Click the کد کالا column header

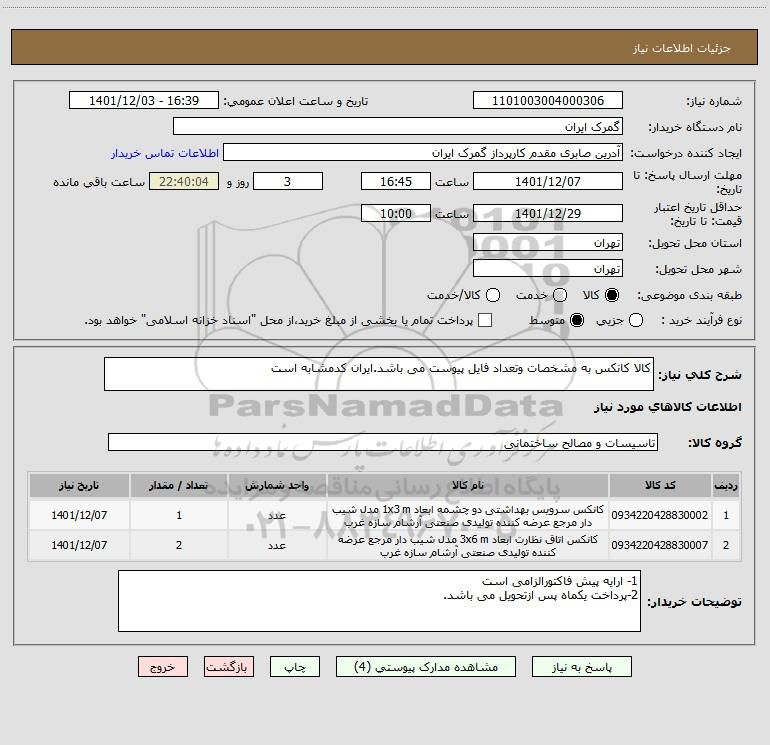[660, 485]
